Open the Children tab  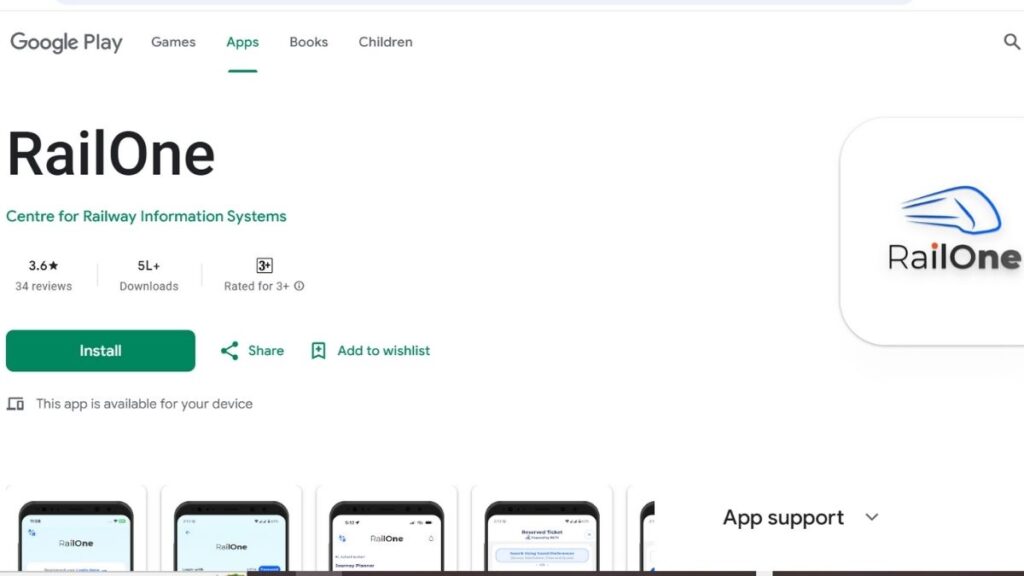coord(385,42)
